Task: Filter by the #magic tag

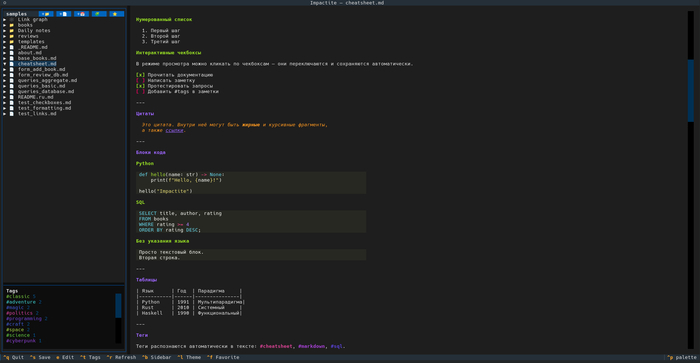Action: pos(15,308)
